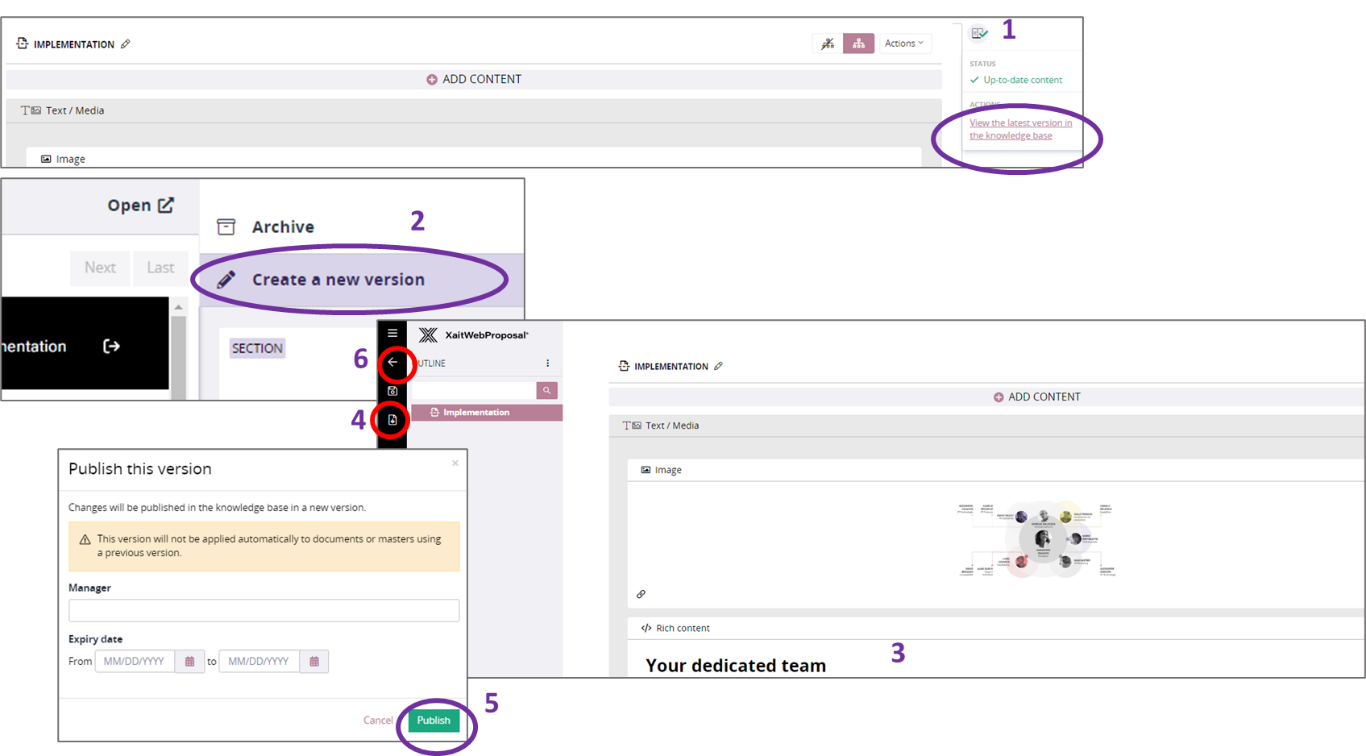Close the Publish this version dialog
Viewport: 1366px width, 756px height.
455,463
